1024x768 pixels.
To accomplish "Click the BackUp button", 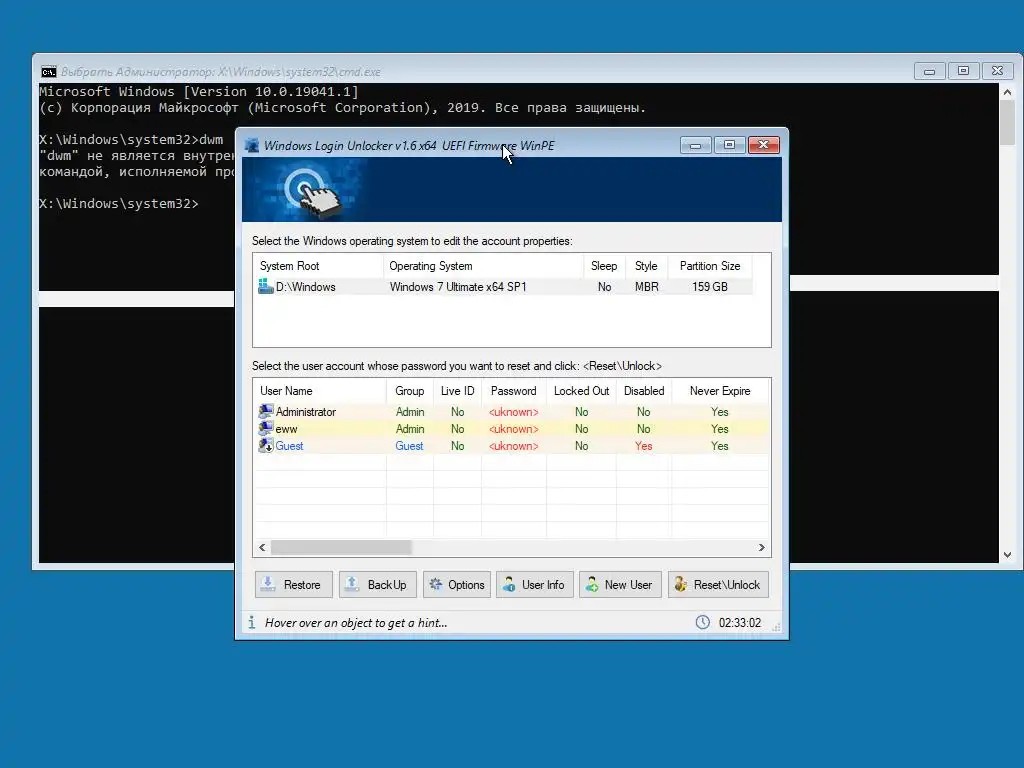I will (377, 584).
